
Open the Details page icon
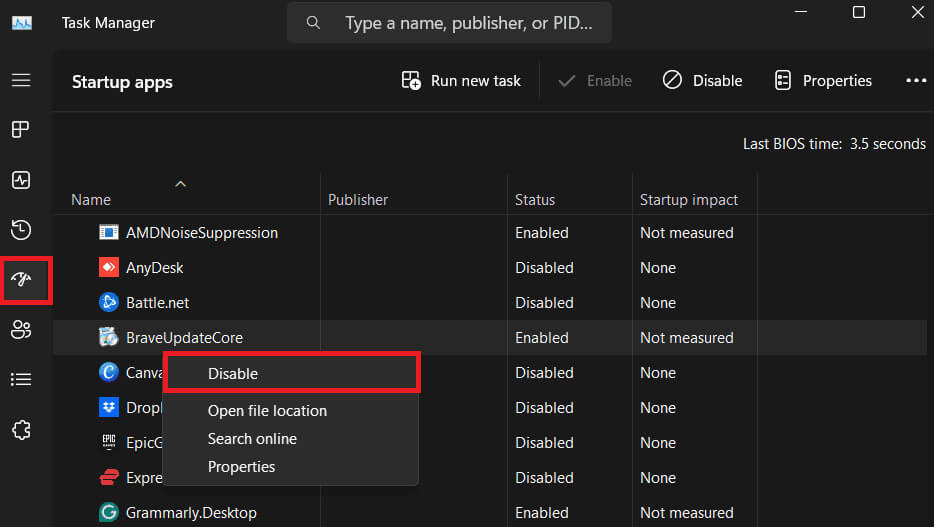21,380
